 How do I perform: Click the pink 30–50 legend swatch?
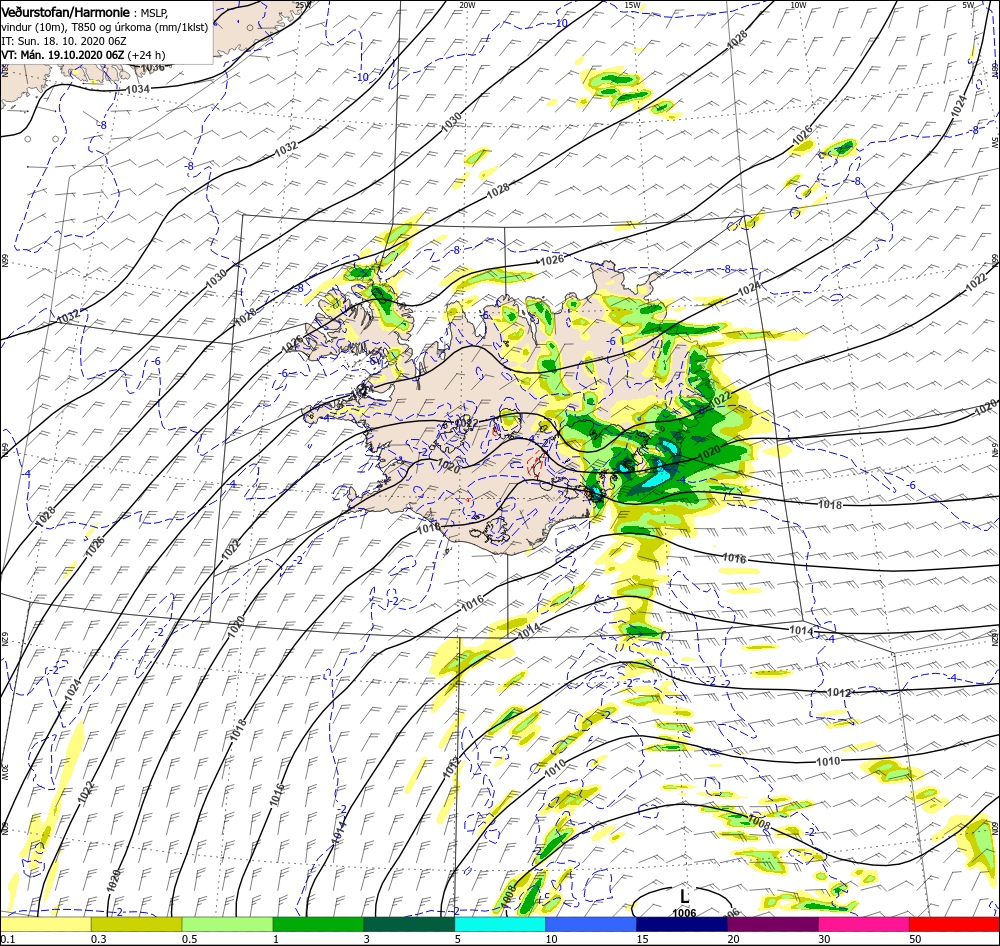(x=864, y=924)
